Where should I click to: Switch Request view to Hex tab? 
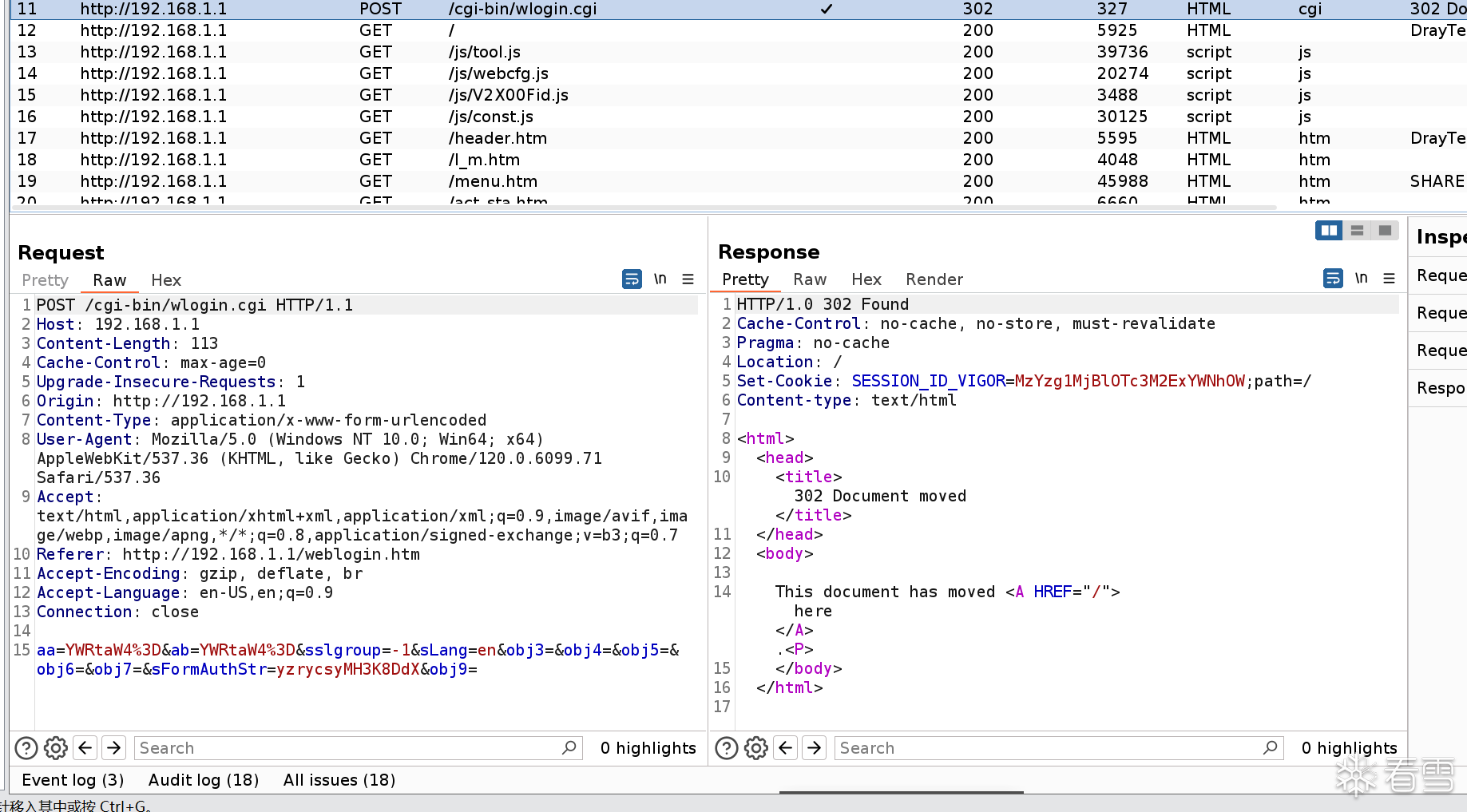pyautogui.click(x=166, y=280)
